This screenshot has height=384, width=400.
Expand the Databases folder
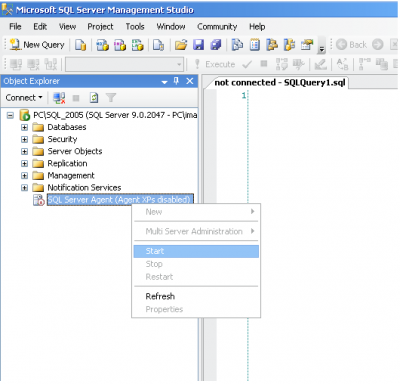(24, 127)
